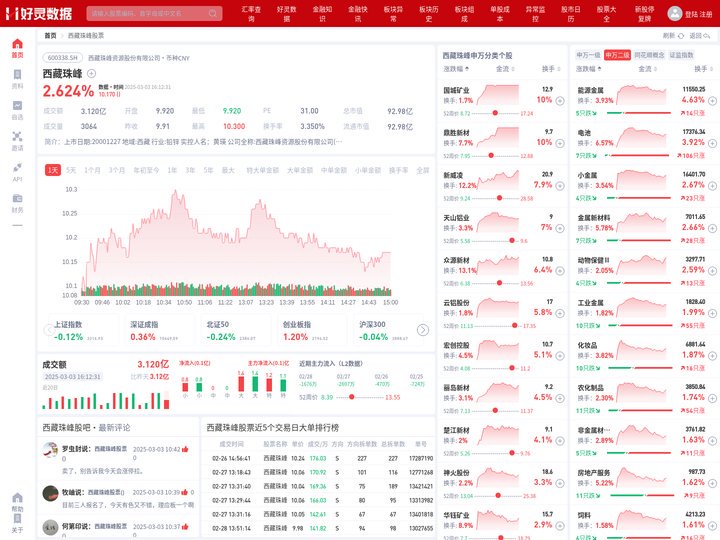Click the right arrow of index carousel
Viewport: 720px width, 540px height.
423,330
